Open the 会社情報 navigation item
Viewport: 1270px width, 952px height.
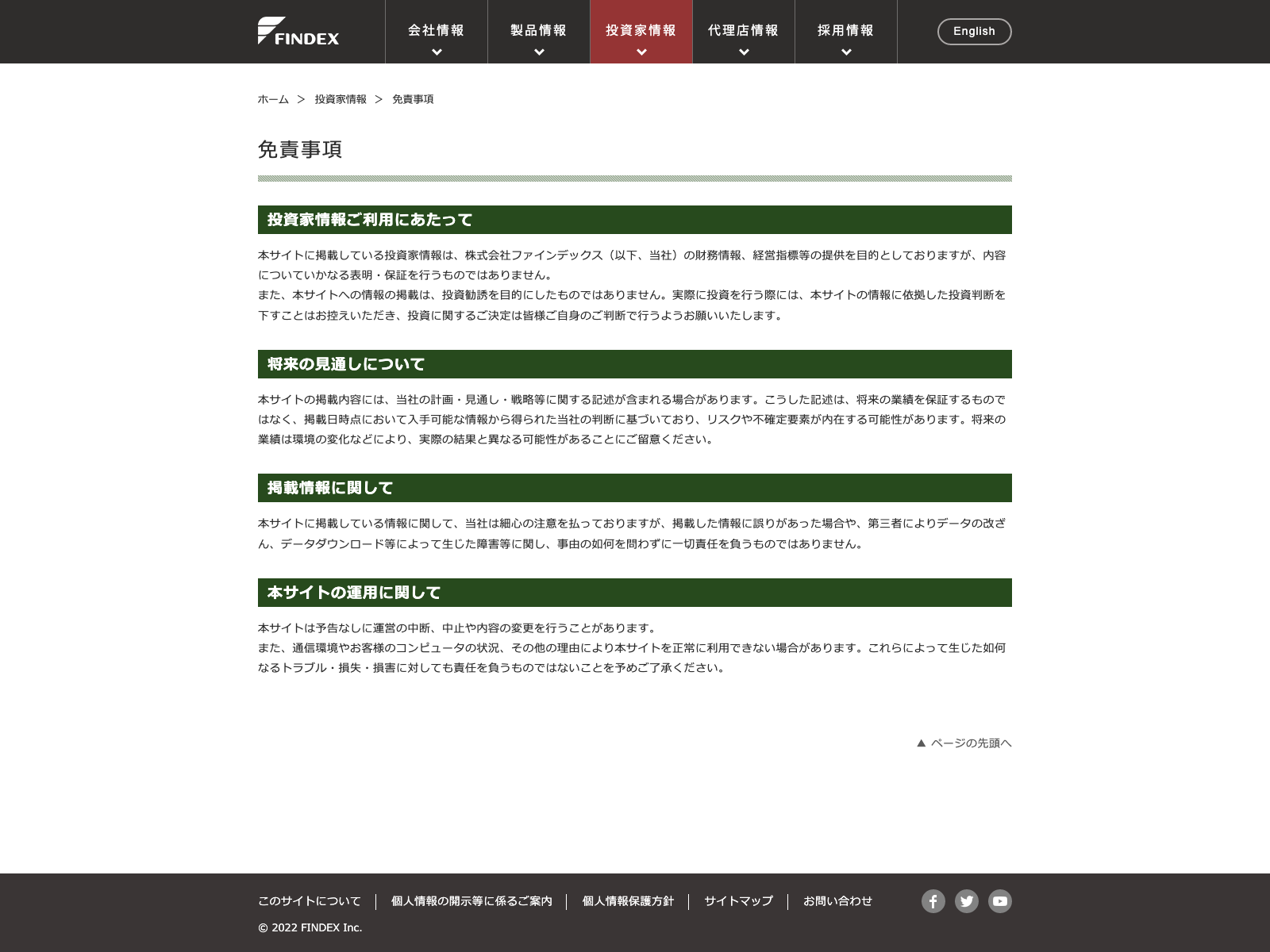437,30
